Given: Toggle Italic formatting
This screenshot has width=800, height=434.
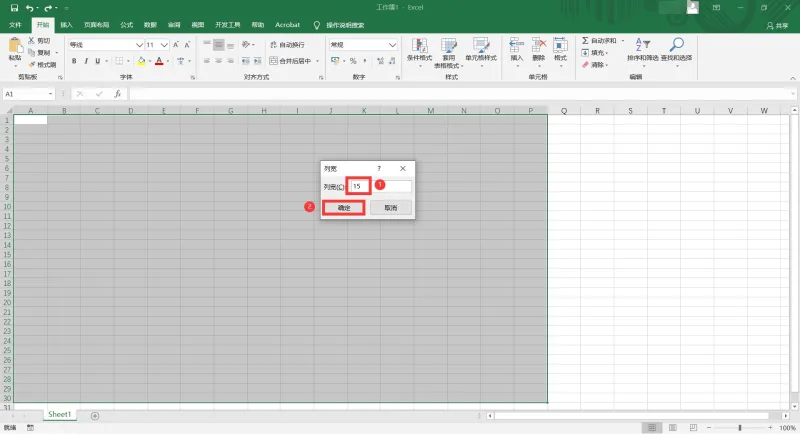Looking at the screenshot, I should tap(86, 61).
